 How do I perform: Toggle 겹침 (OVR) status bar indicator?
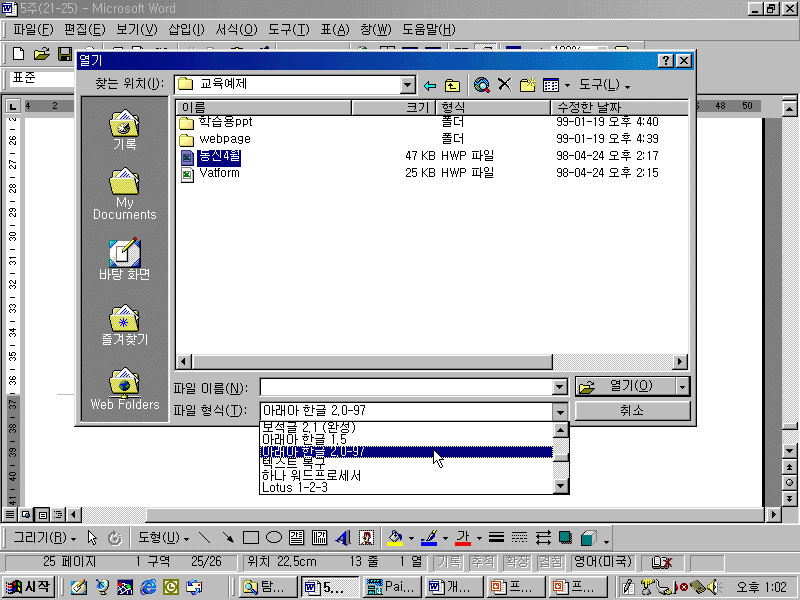[551, 562]
